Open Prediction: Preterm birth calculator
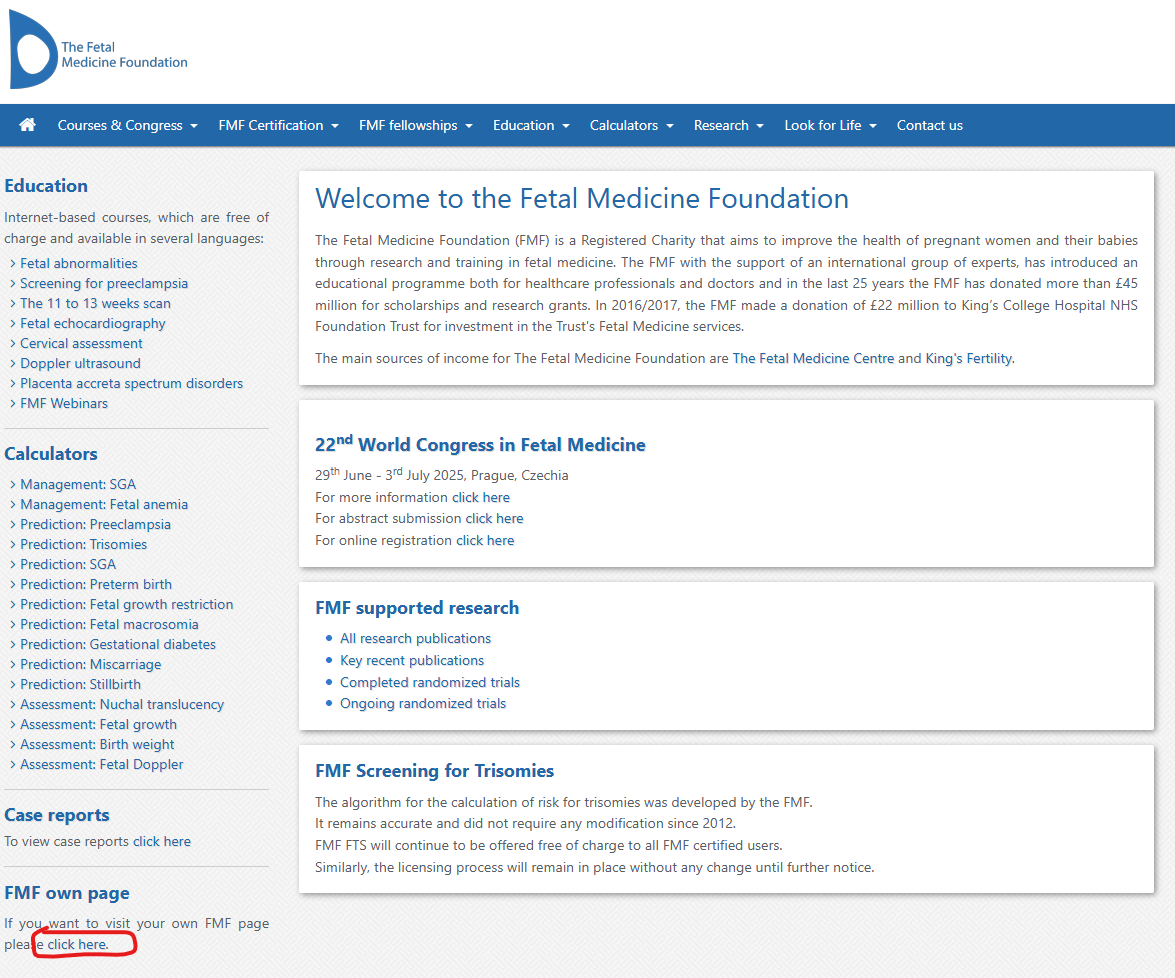 pos(96,585)
